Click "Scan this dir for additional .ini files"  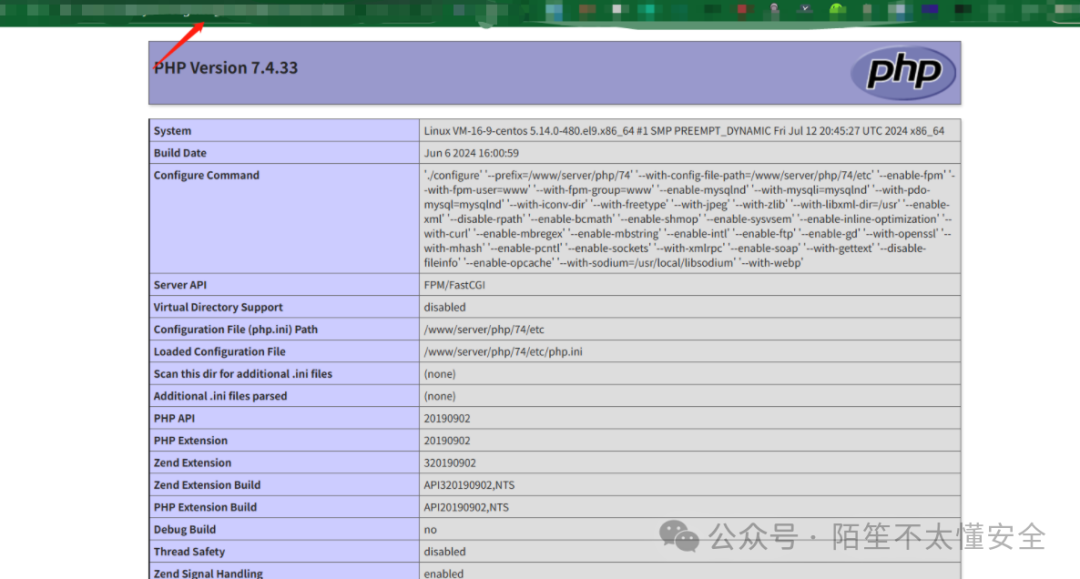[242, 374]
